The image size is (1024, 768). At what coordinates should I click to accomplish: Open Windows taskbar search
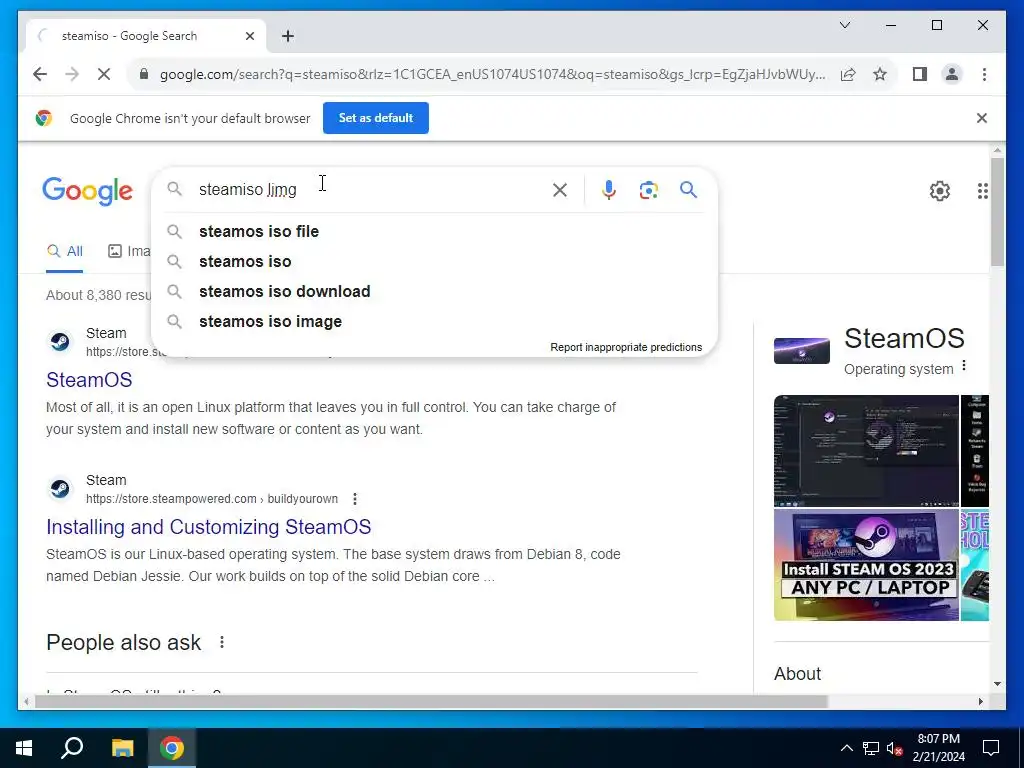tap(72, 748)
